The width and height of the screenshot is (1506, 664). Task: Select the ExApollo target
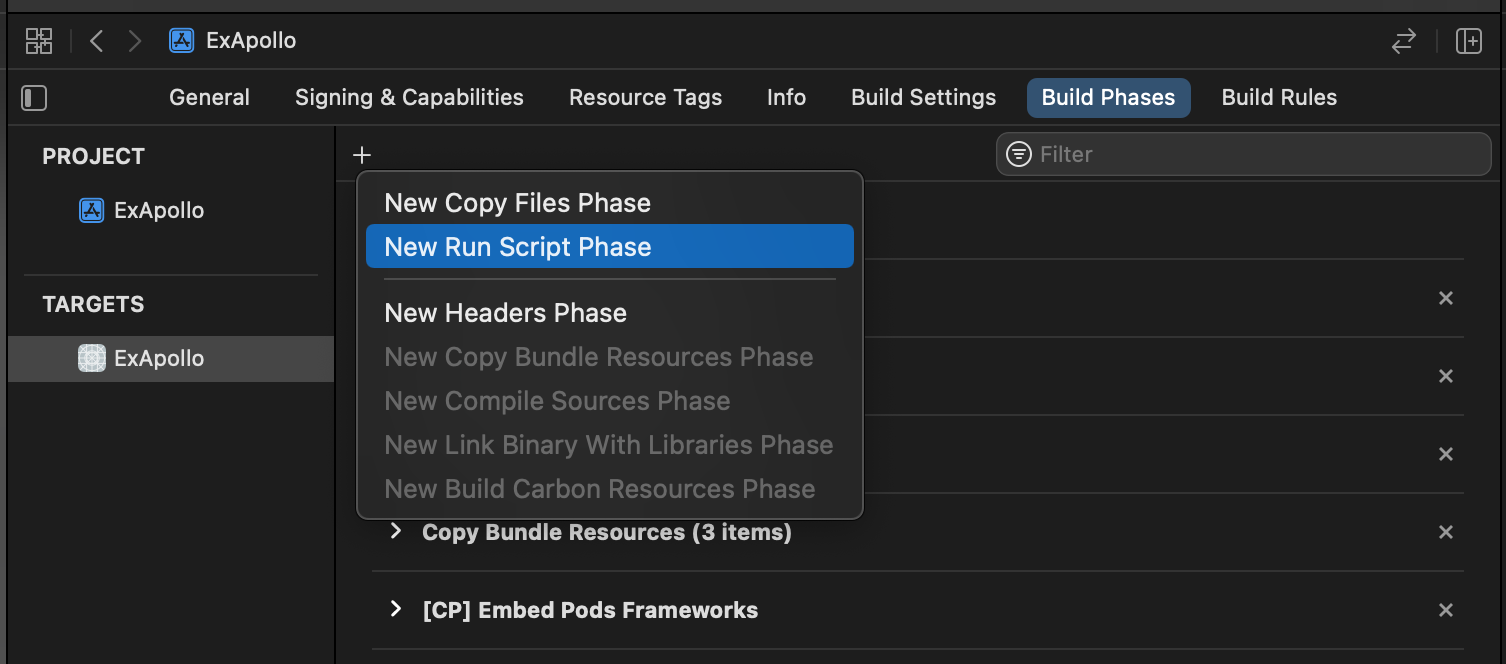[159, 359]
